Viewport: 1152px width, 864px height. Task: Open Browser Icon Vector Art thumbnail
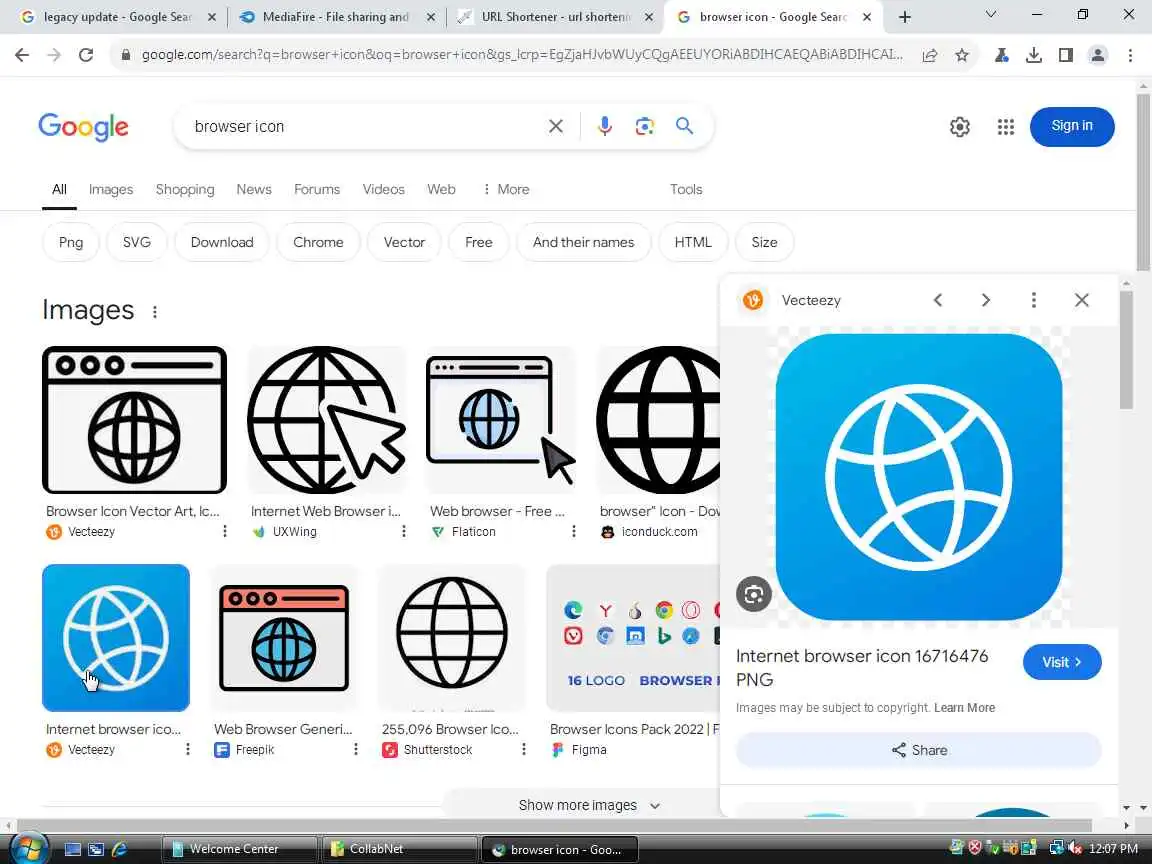pos(134,420)
